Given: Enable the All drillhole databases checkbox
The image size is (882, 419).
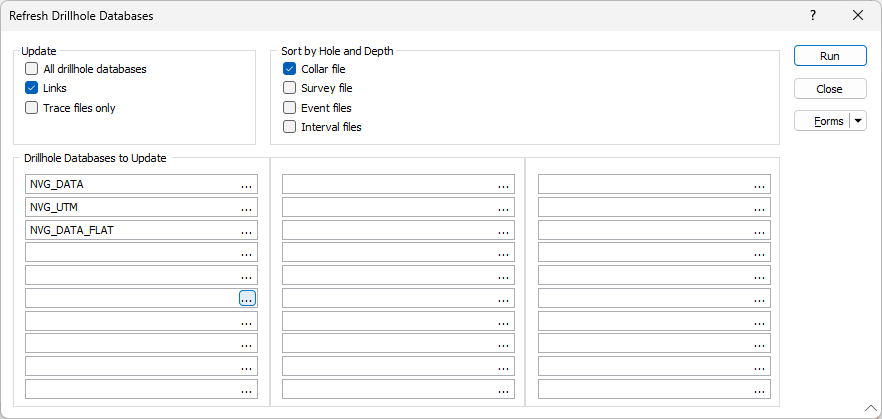Looking at the screenshot, I should [x=32, y=69].
